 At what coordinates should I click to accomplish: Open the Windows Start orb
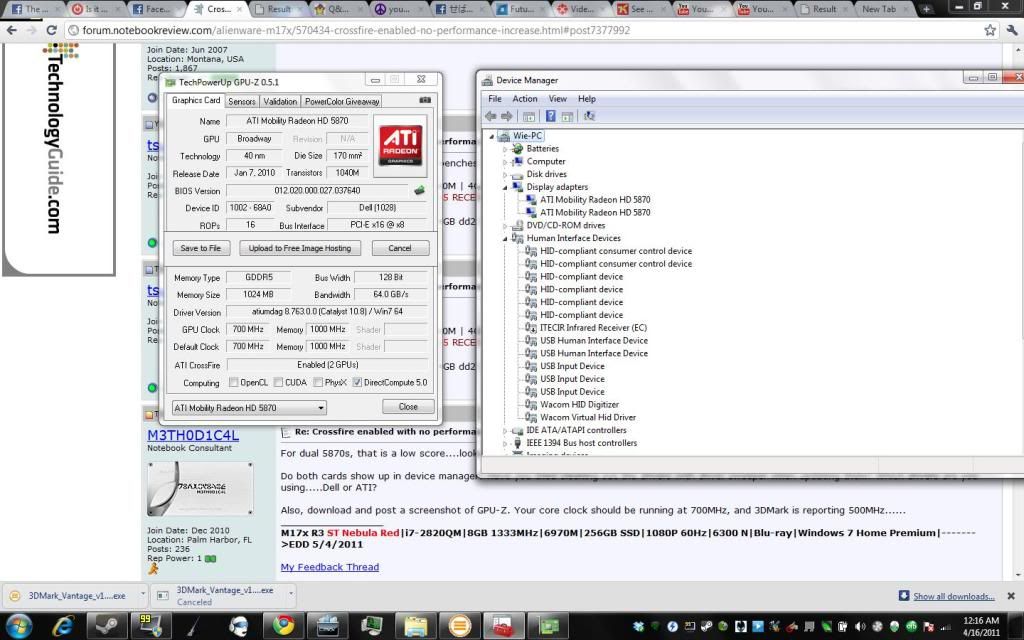[18, 626]
